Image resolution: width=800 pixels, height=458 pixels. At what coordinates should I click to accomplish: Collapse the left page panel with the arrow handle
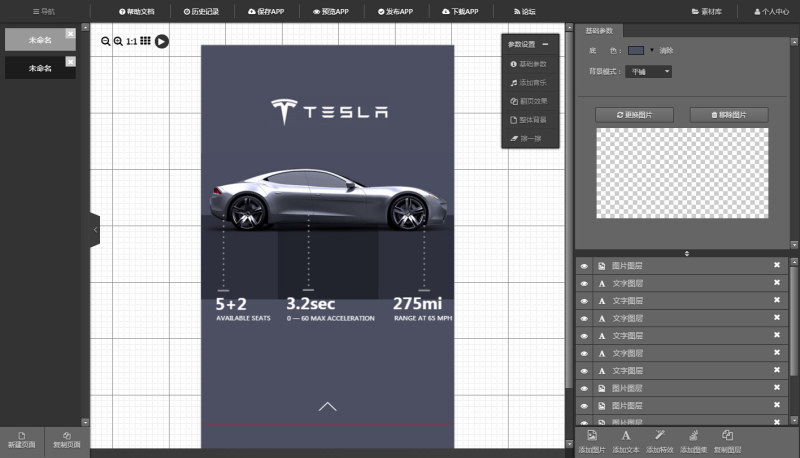(x=95, y=230)
